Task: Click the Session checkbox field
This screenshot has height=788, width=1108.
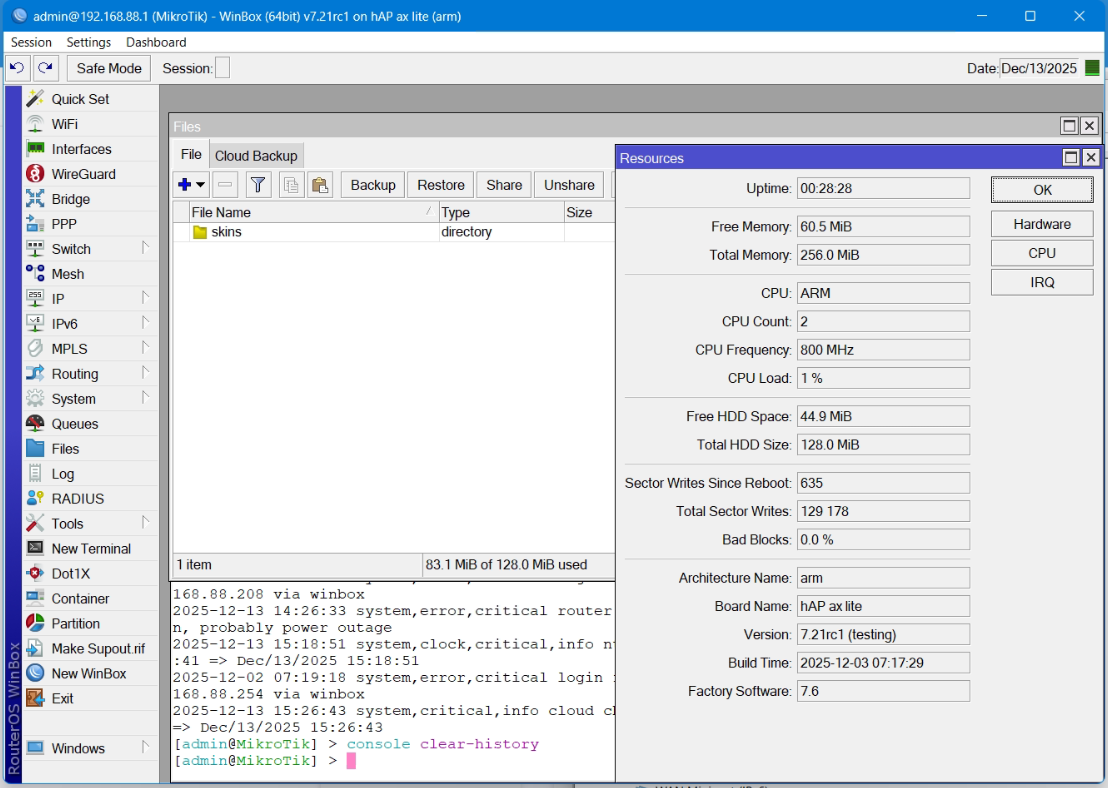Action: click(x=222, y=69)
